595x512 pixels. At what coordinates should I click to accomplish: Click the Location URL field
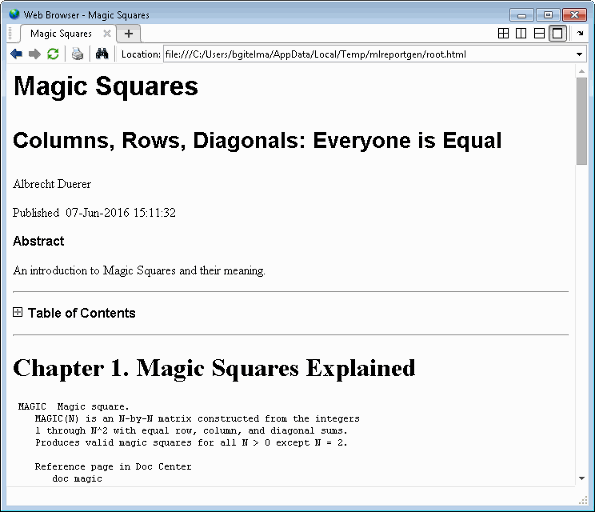coord(369,54)
